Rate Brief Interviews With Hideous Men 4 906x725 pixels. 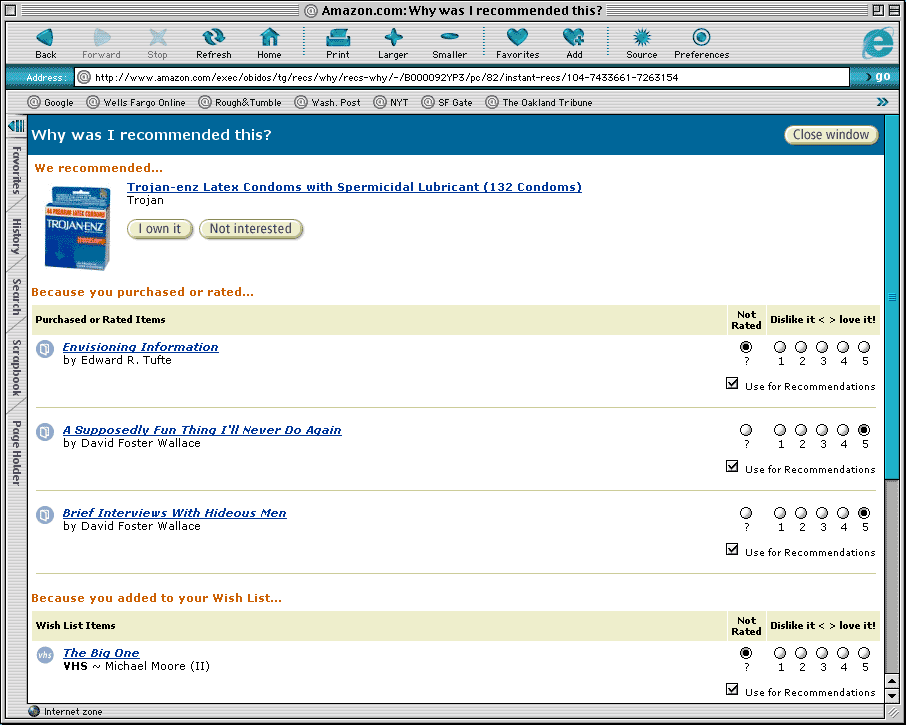(843, 514)
